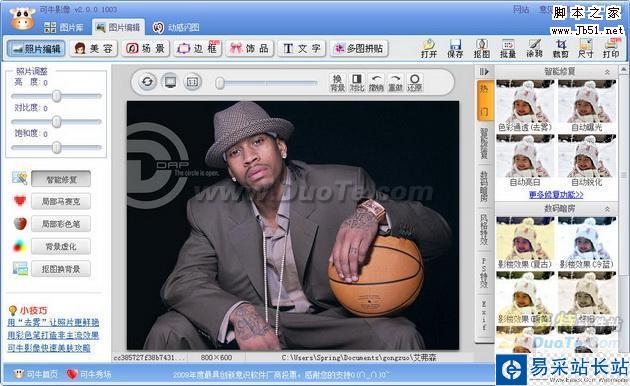Click the 1:1 actual size icon
This screenshot has height=386, width=630.
pos(192,82)
